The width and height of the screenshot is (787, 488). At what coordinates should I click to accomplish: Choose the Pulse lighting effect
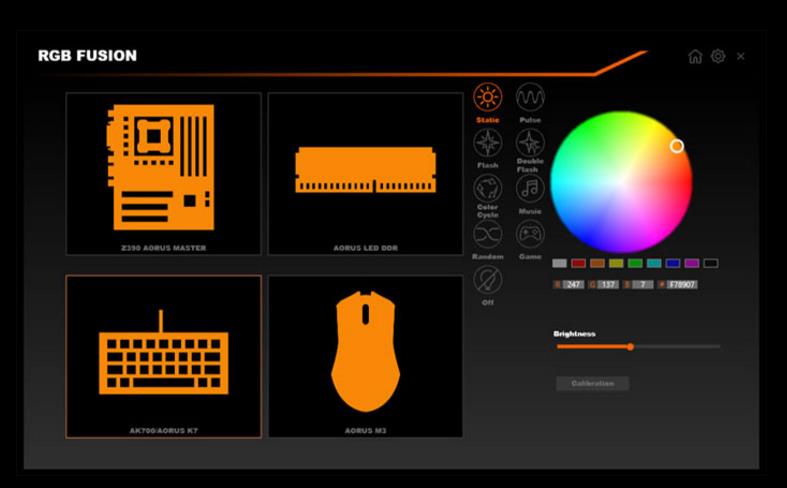(530, 97)
